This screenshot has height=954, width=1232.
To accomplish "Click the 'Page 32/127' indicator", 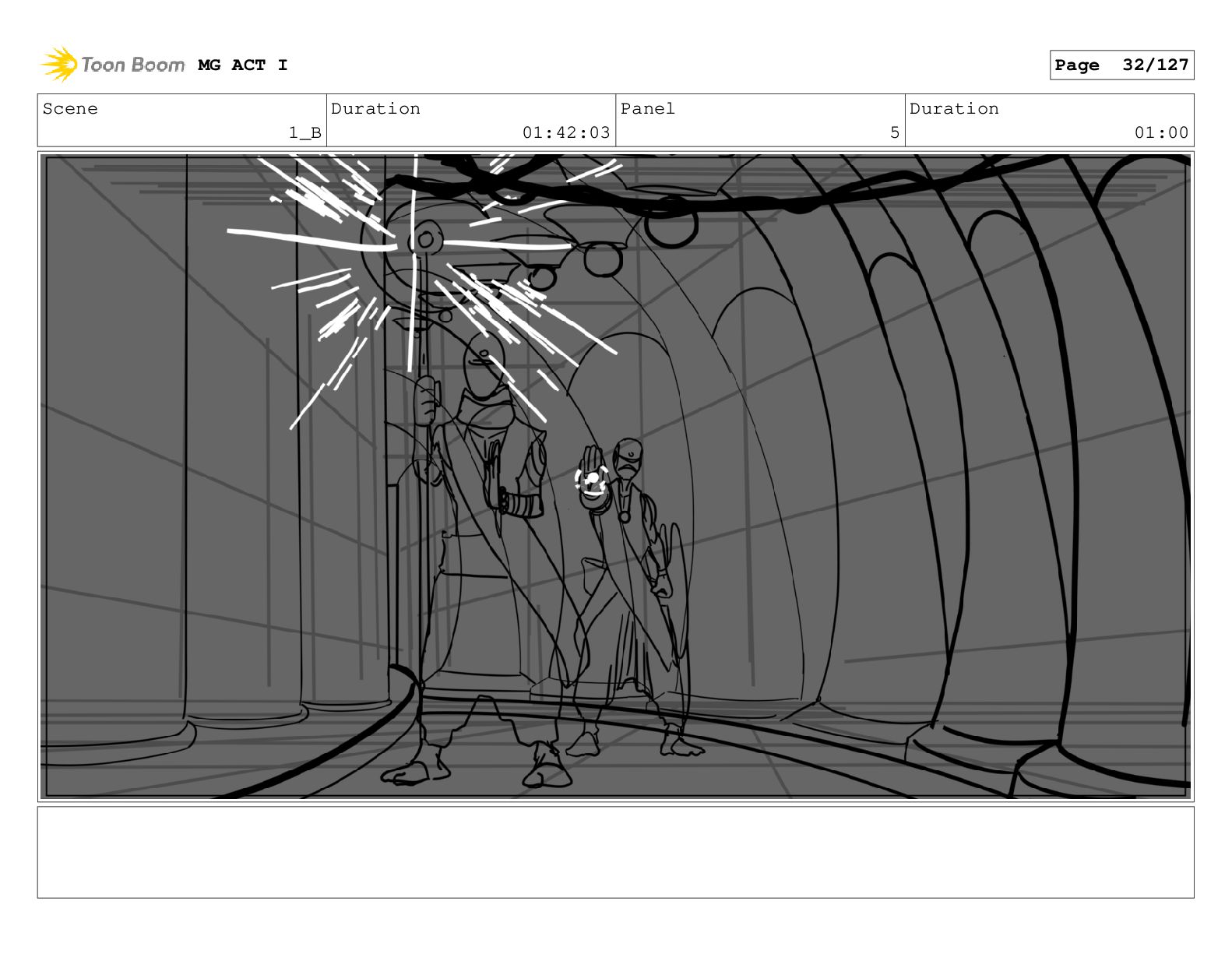I will pyautogui.click(x=1121, y=65).
